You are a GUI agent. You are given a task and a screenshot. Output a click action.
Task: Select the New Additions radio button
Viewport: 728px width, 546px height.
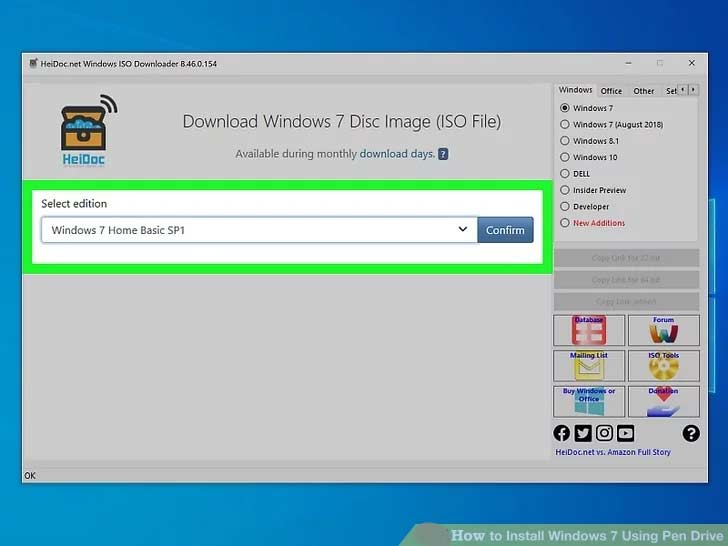click(565, 223)
